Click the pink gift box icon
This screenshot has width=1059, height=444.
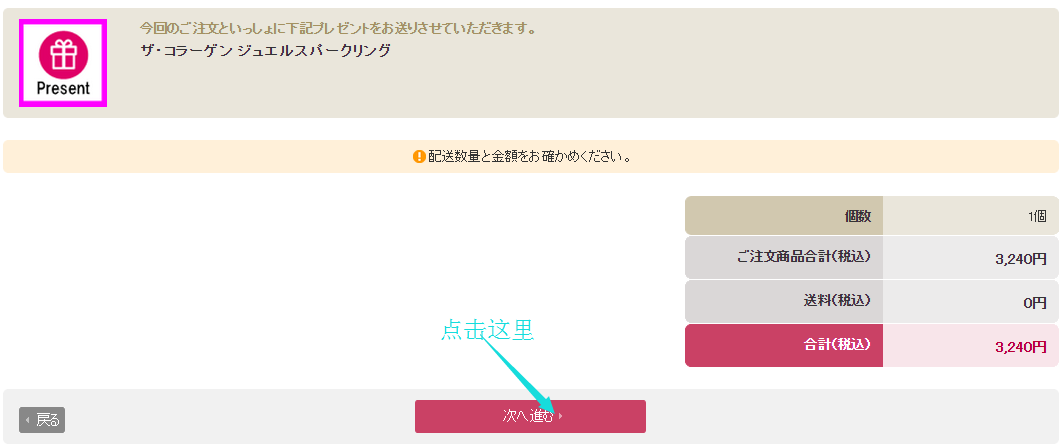(63, 52)
